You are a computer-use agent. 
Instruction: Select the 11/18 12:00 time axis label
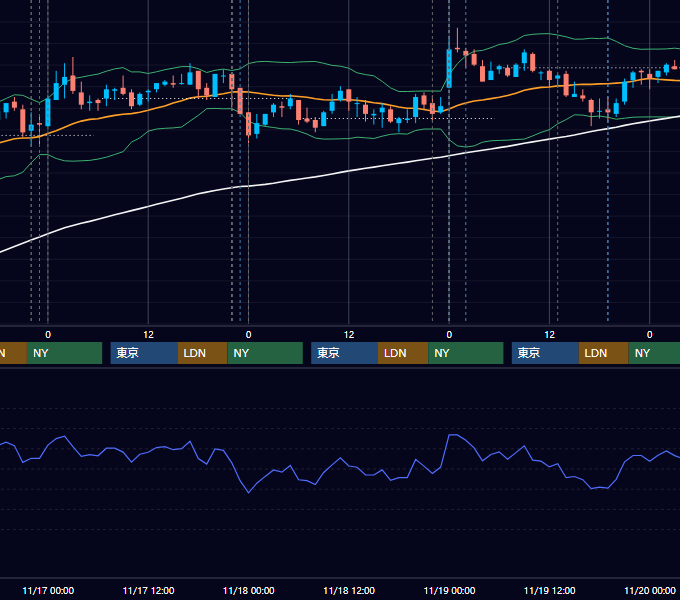tap(349, 590)
